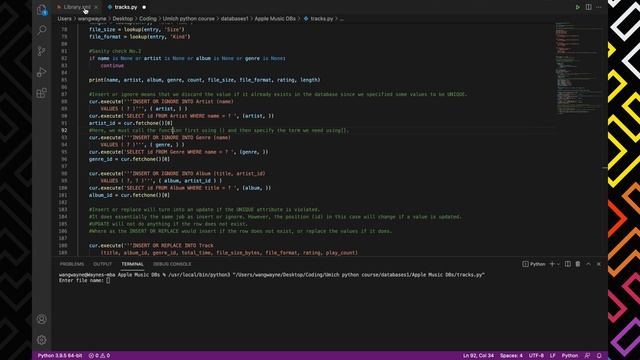
Task: Split the terminal panel
Action: click(568, 264)
